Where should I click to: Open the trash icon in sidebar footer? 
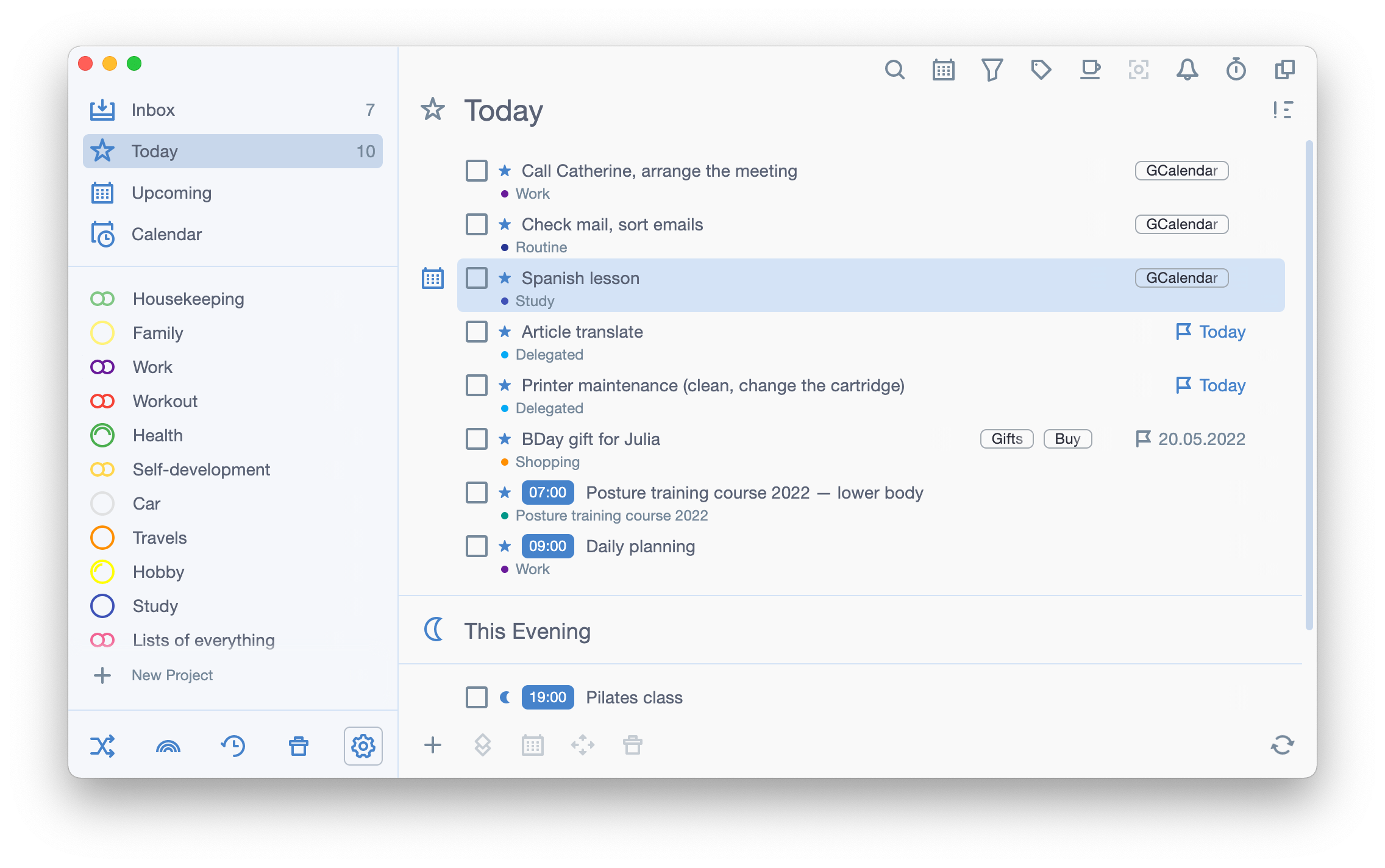[299, 746]
